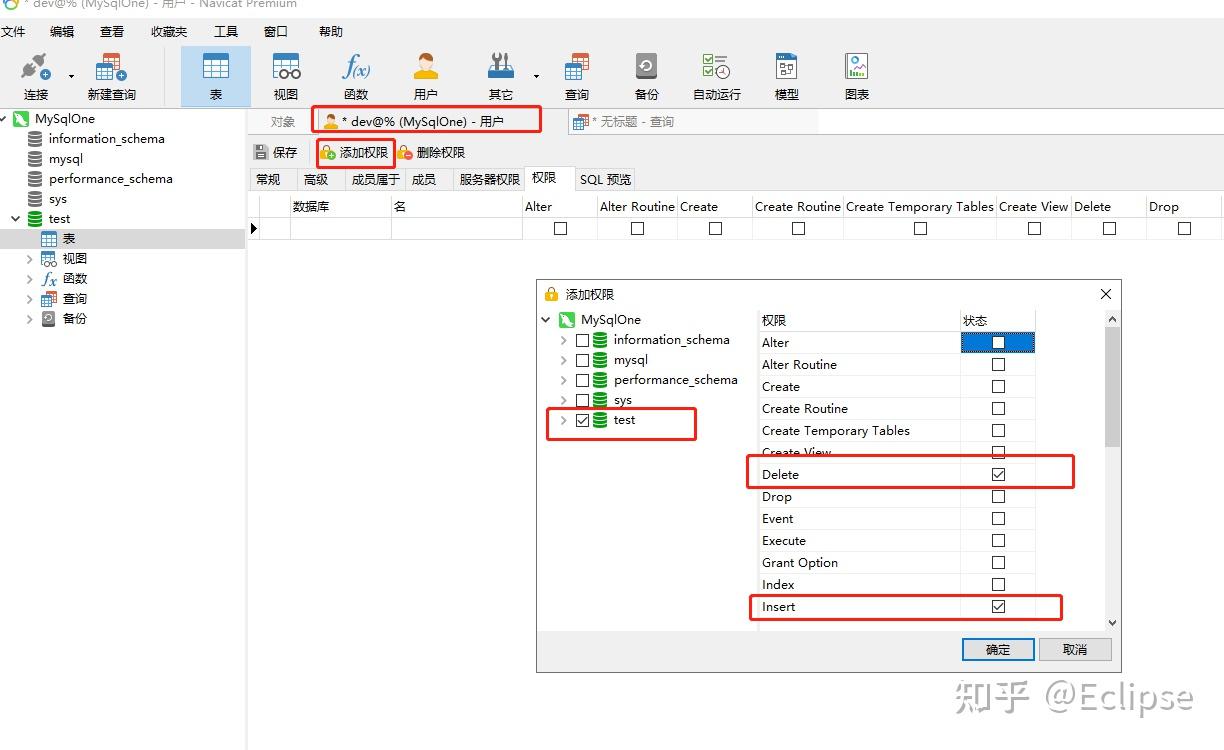
Task: Expand 查询 node in left sidebar
Action: click(x=30, y=299)
